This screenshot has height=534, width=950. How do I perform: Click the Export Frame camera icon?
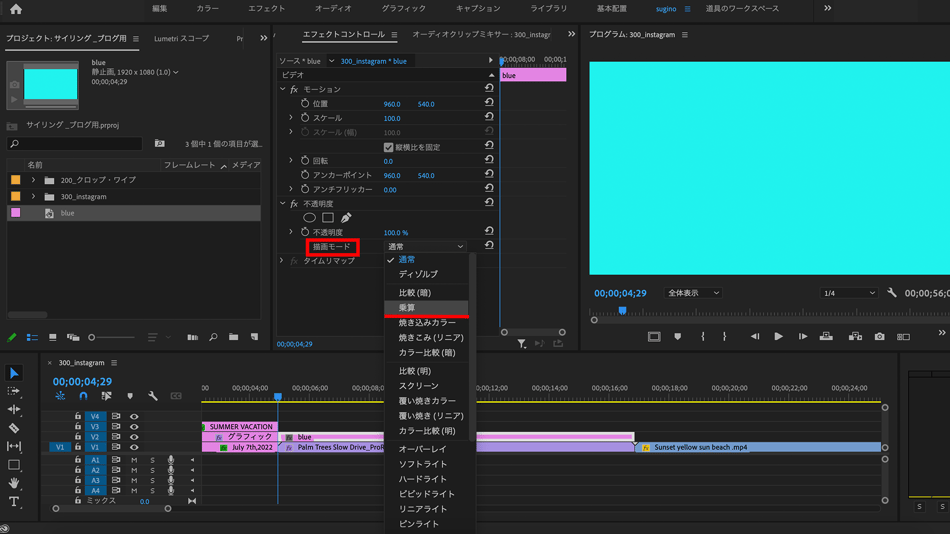coord(879,337)
